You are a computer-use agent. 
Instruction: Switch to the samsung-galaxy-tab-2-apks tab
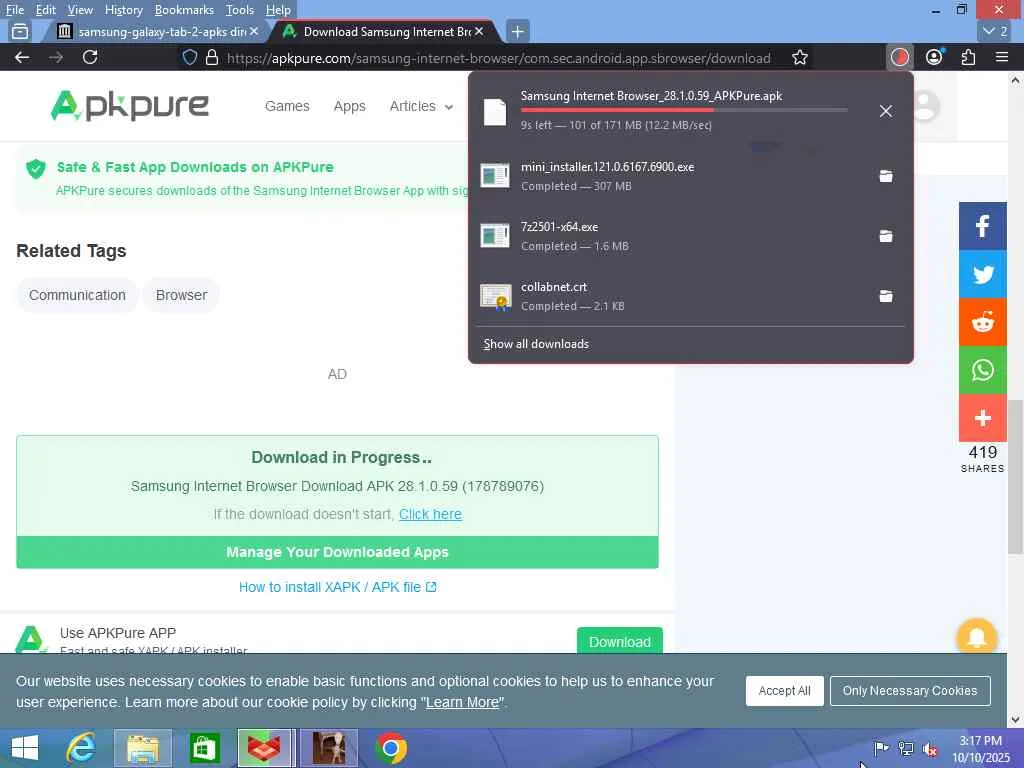(155, 31)
